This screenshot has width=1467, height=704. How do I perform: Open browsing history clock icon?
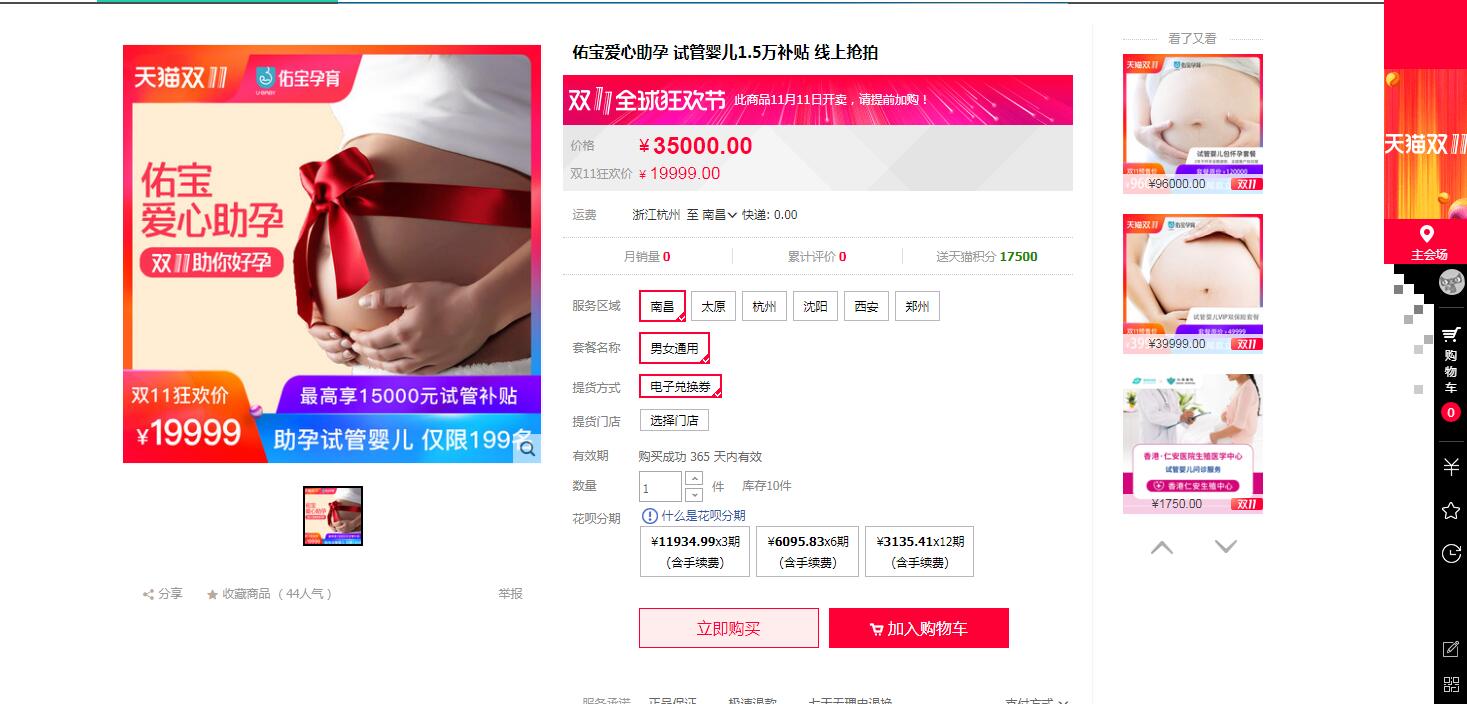pos(1450,553)
